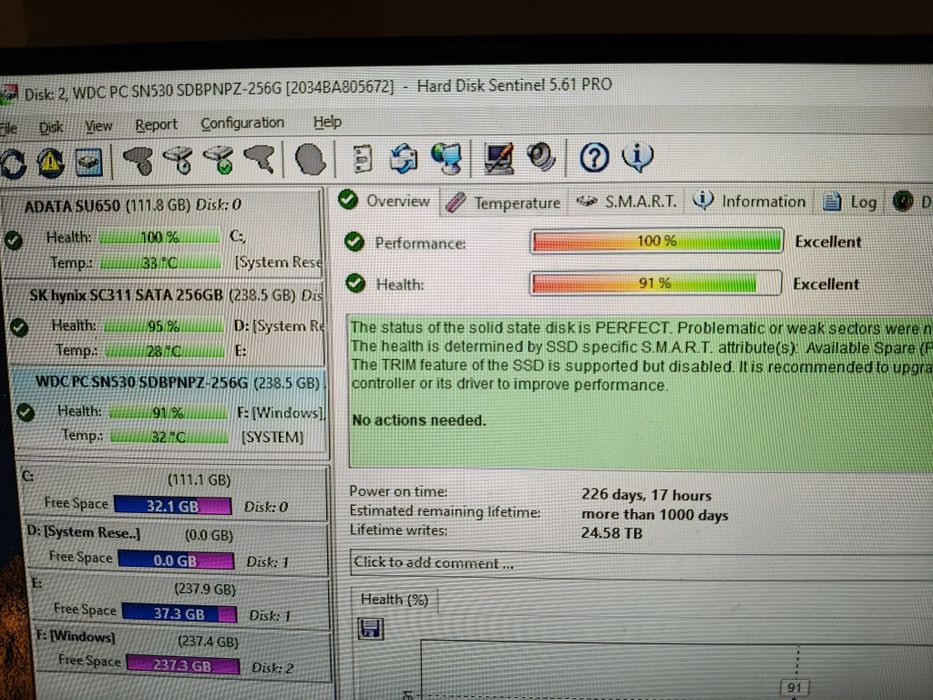Image resolution: width=933 pixels, height=700 pixels.
Task: Click the blue-green rotating arrows toolbar icon
Action: 403,159
